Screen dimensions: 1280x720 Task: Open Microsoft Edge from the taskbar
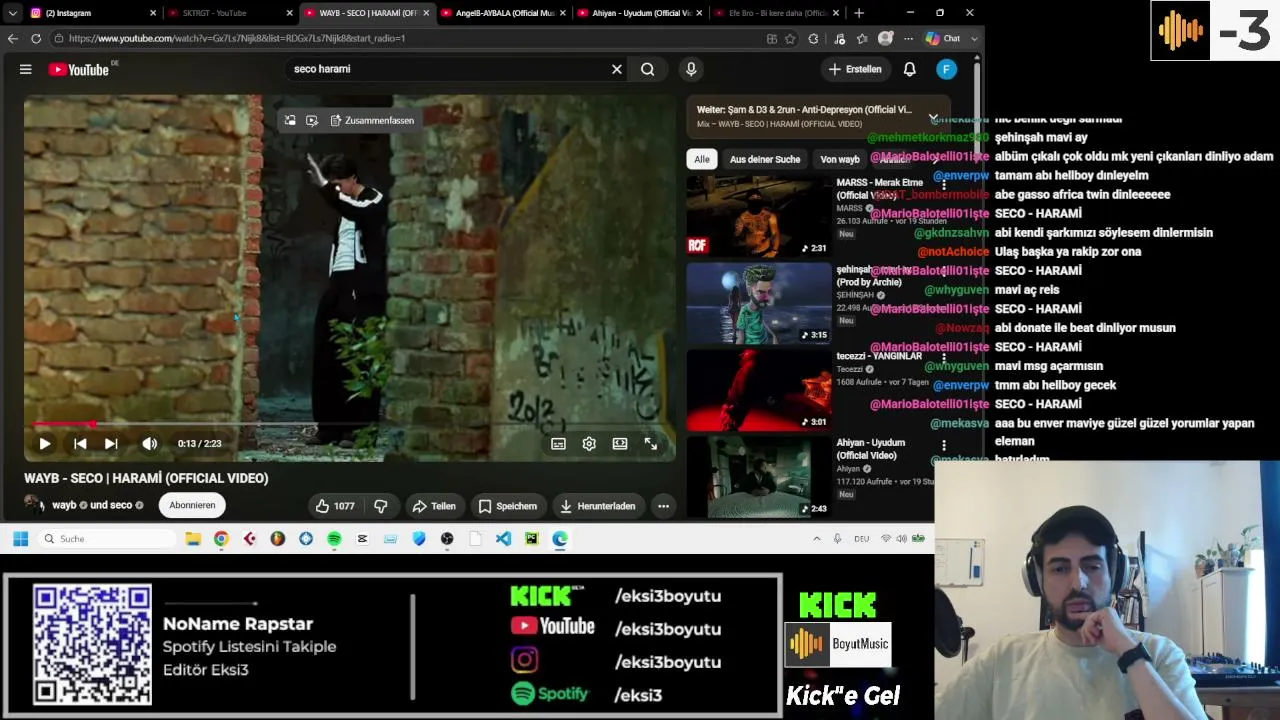pyautogui.click(x=560, y=539)
